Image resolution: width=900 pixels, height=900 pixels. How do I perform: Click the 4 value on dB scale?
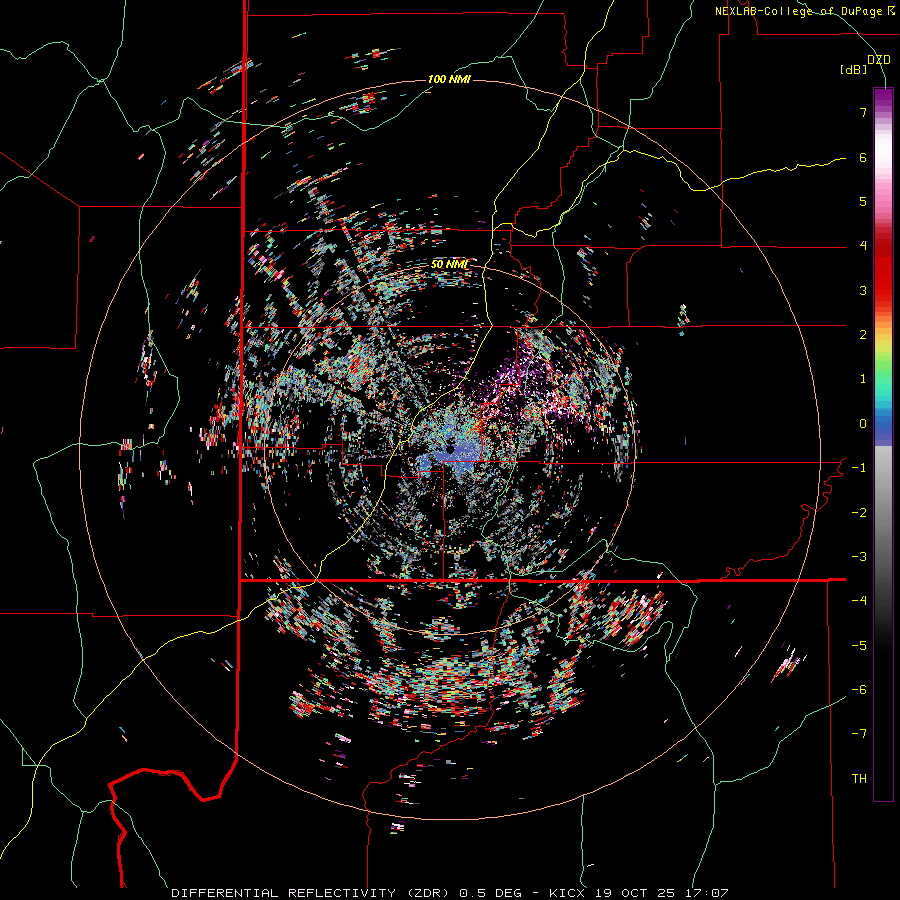(x=863, y=246)
